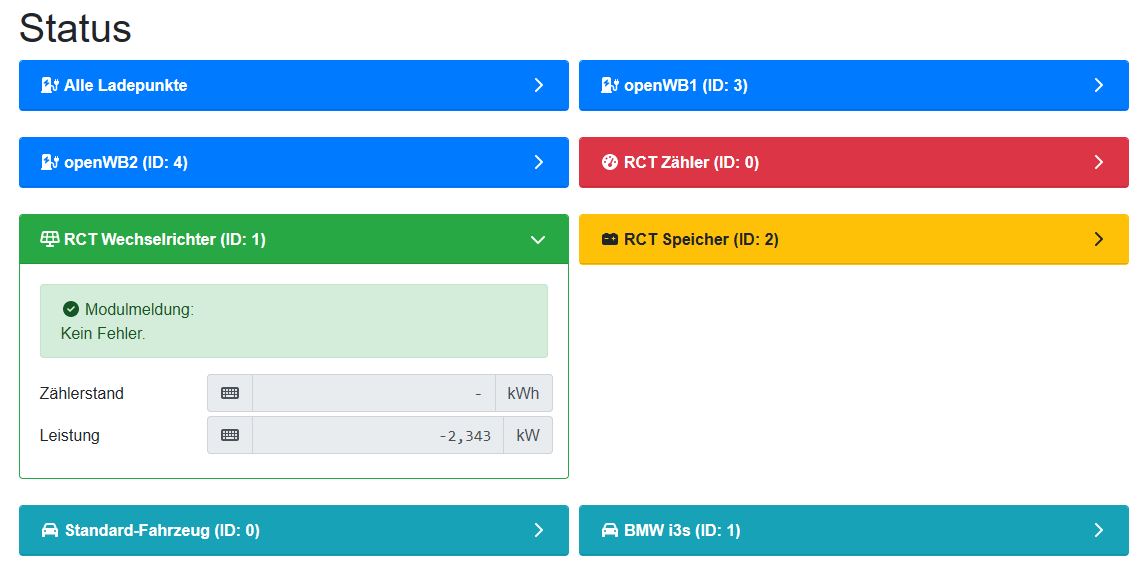Click the charging station icon for openWB1
The height and width of the screenshot is (567, 1146).
[609, 86]
